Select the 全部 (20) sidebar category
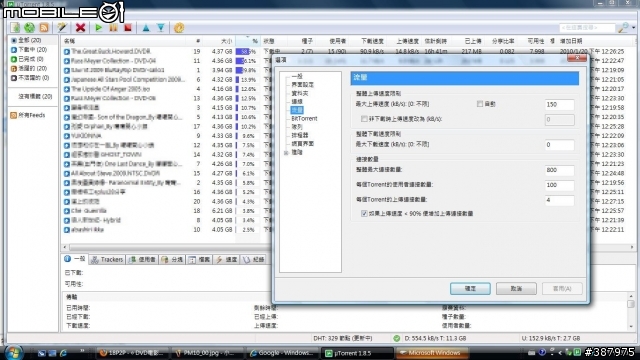This screenshot has width=640, height=360. pos(29,40)
